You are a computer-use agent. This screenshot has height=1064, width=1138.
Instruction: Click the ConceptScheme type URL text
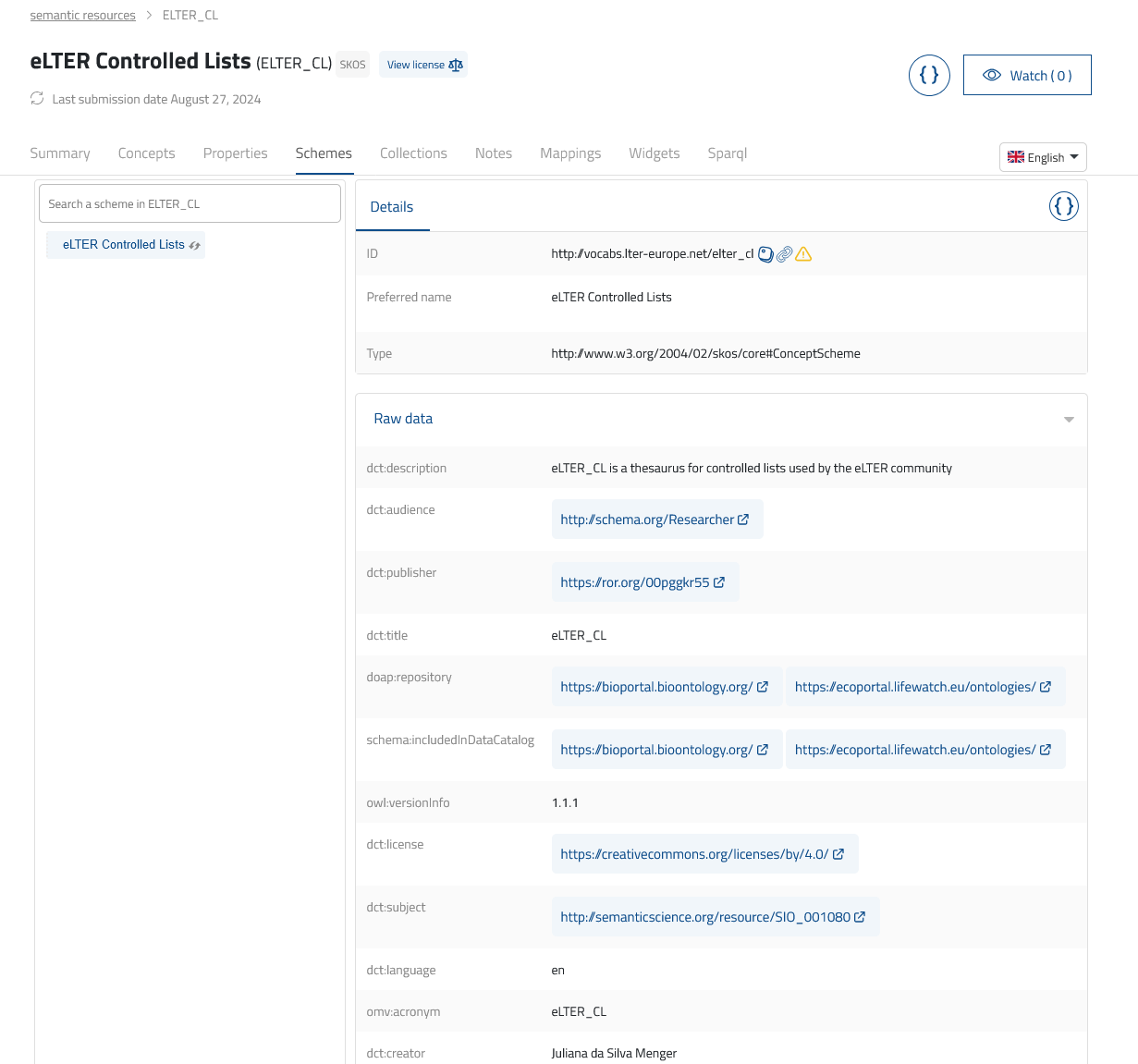(x=705, y=353)
